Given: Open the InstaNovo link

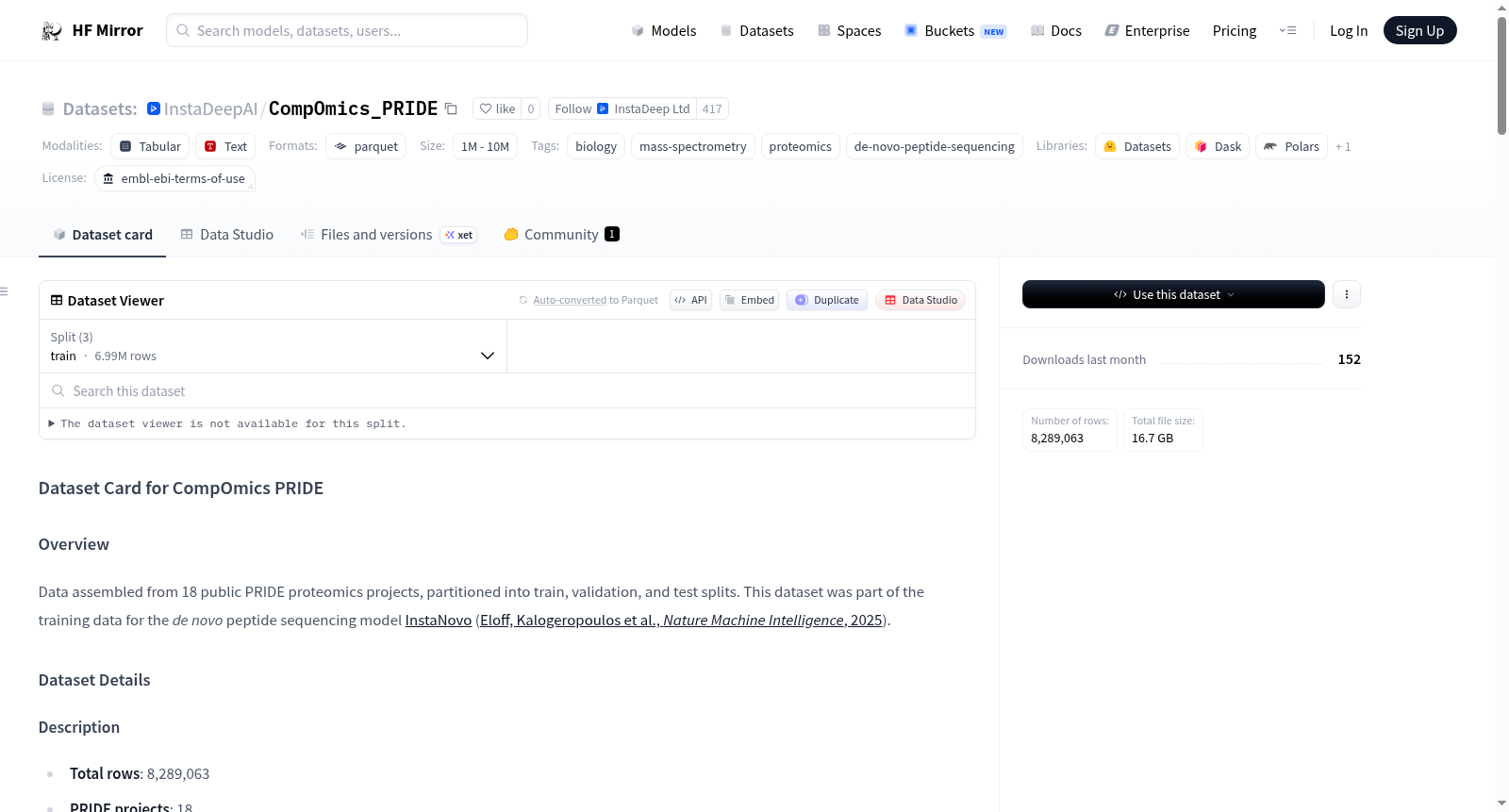Looking at the screenshot, I should pos(439,620).
